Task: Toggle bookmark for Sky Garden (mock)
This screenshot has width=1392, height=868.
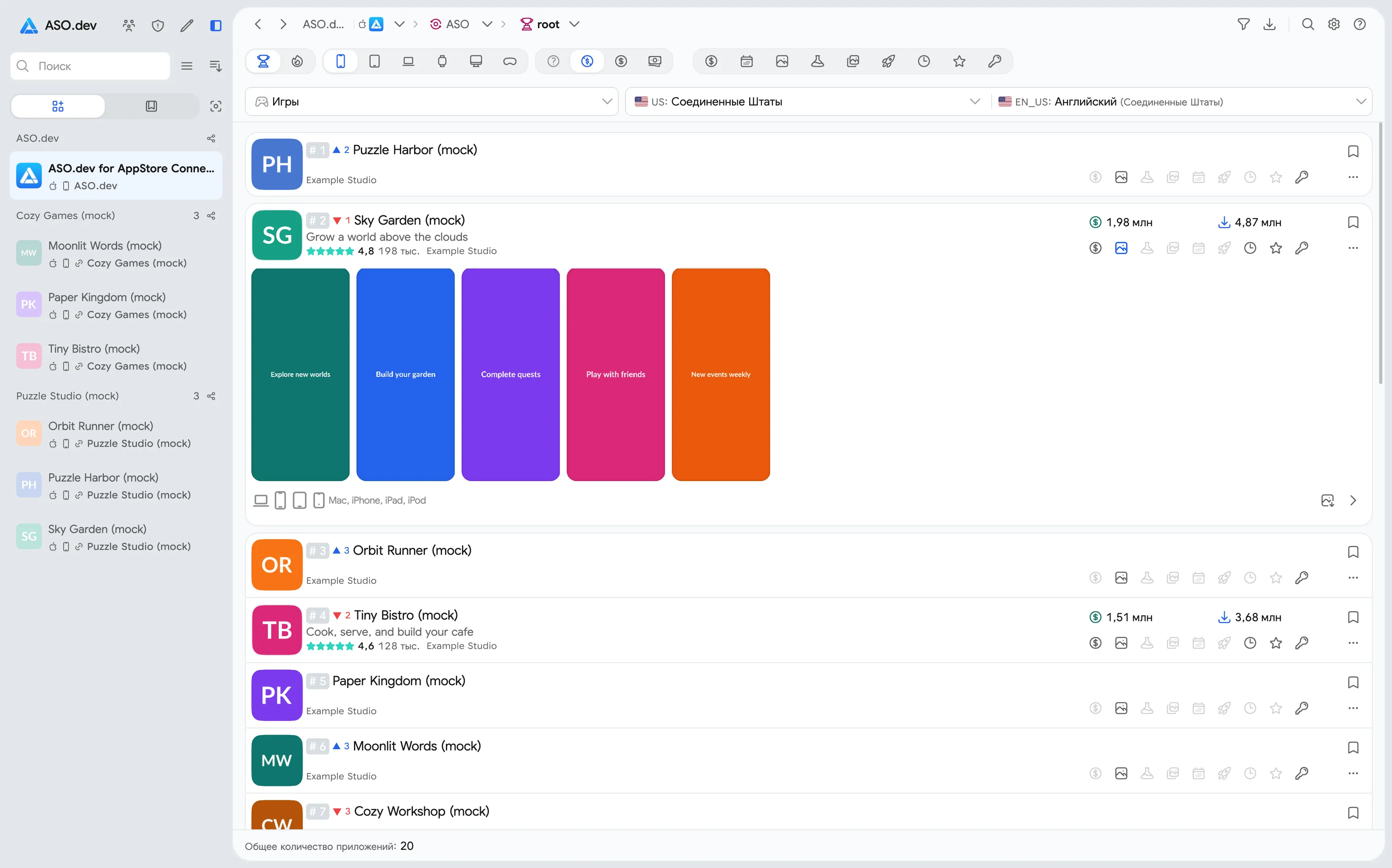Action: [x=1353, y=222]
